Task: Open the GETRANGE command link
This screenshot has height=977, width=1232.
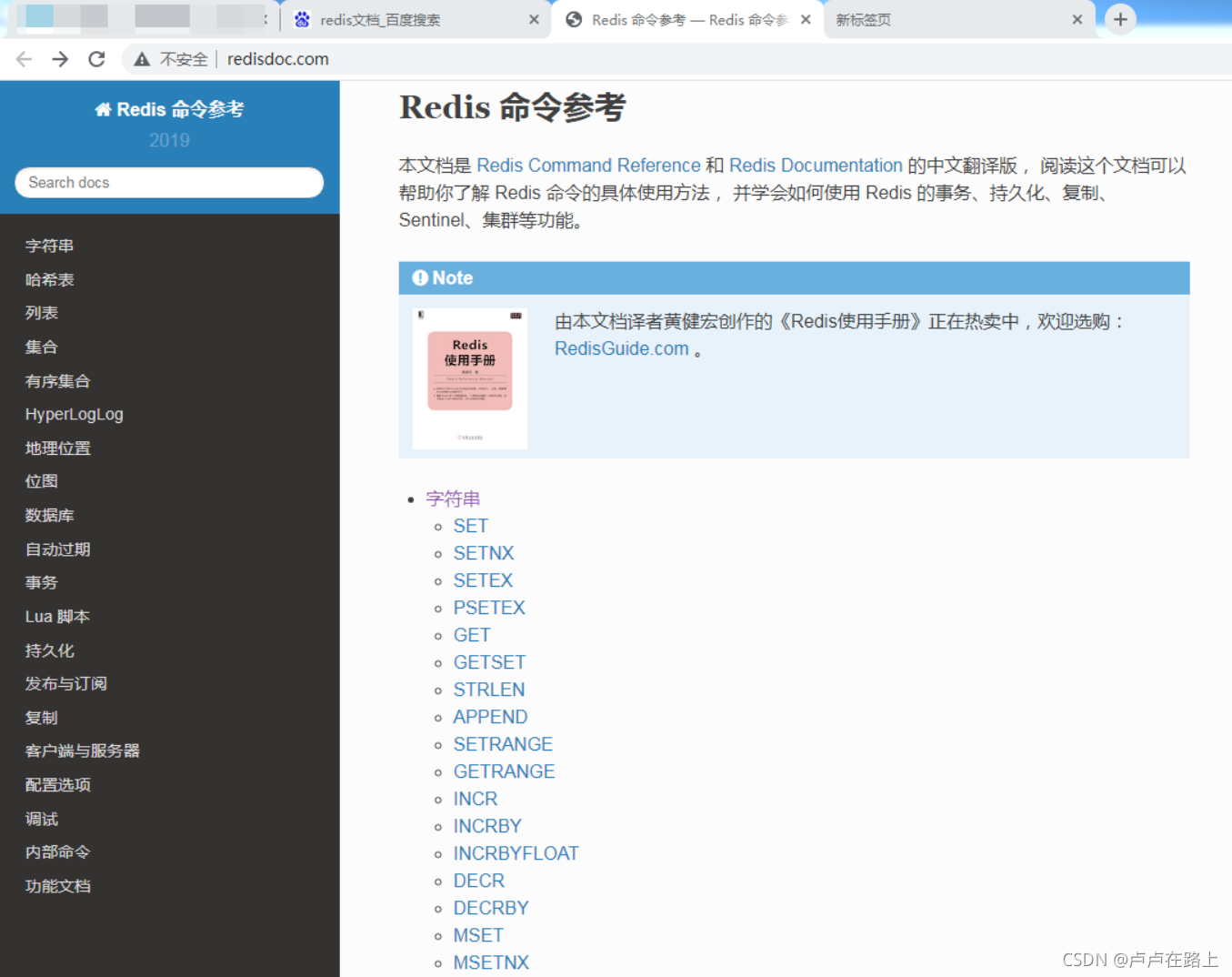Action: [505, 771]
